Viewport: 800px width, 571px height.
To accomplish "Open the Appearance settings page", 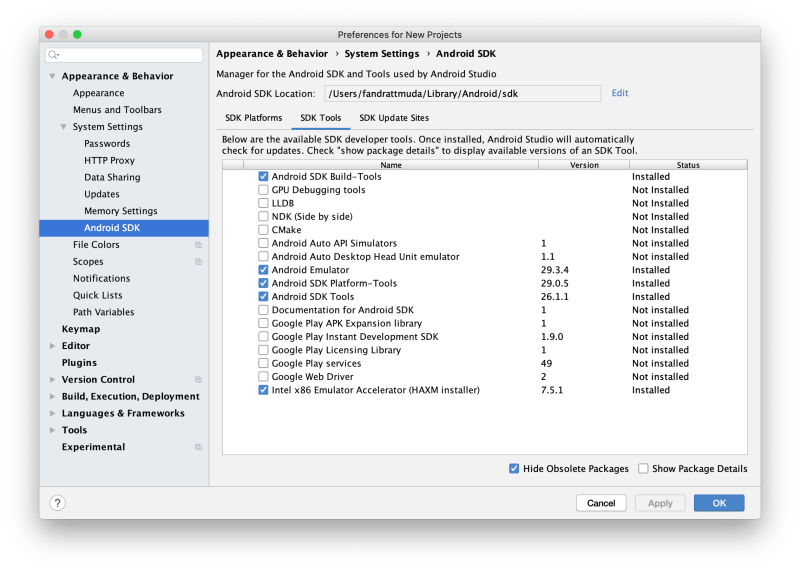I will [x=98, y=93].
